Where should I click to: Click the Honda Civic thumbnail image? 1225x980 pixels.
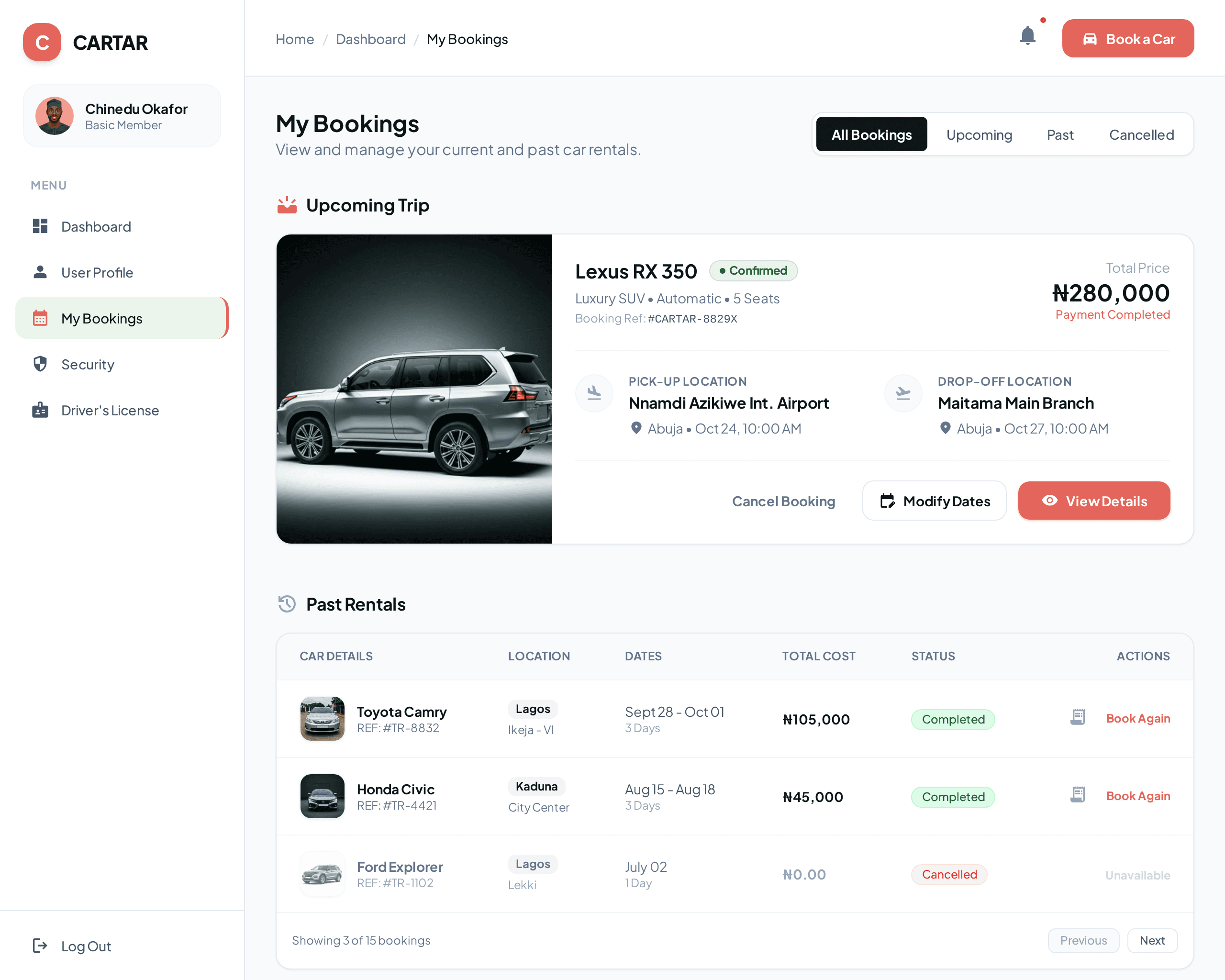322,796
